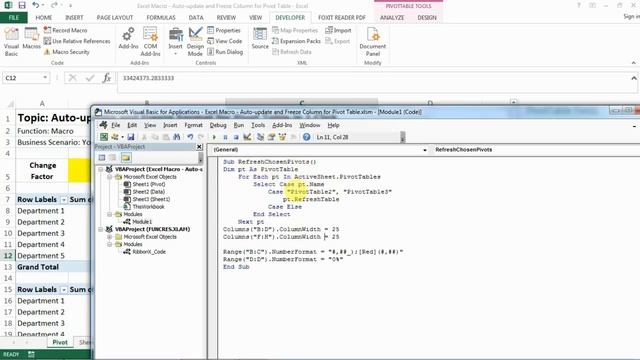Open the VBA Add-Ins menu

(x=282, y=125)
